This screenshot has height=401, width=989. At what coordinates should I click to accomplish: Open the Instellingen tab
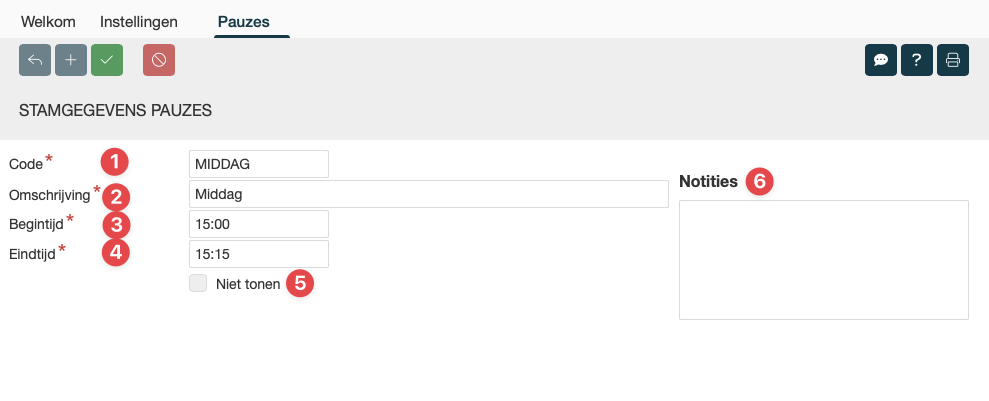139,20
